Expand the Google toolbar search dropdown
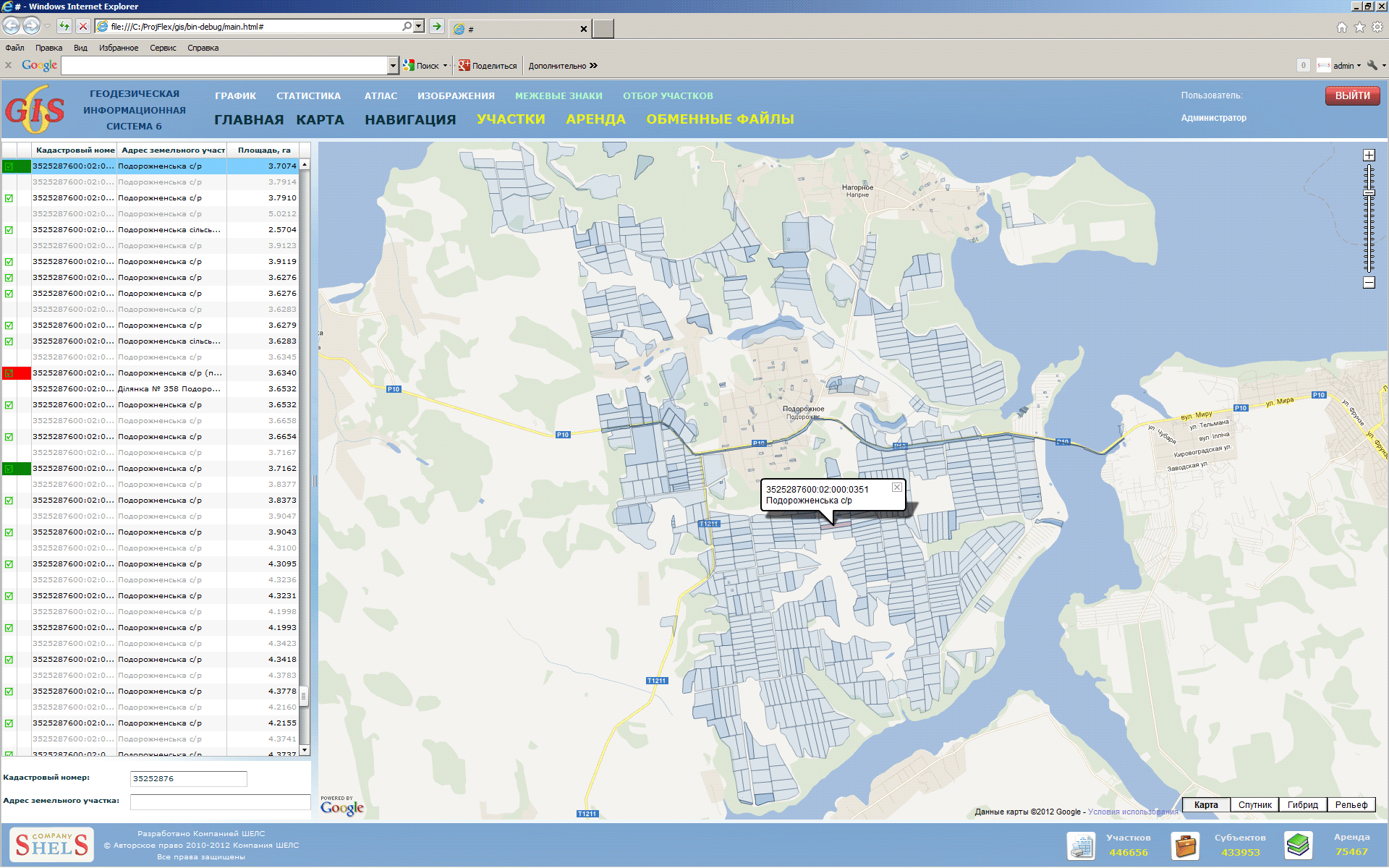1389x868 pixels. [x=393, y=66]
